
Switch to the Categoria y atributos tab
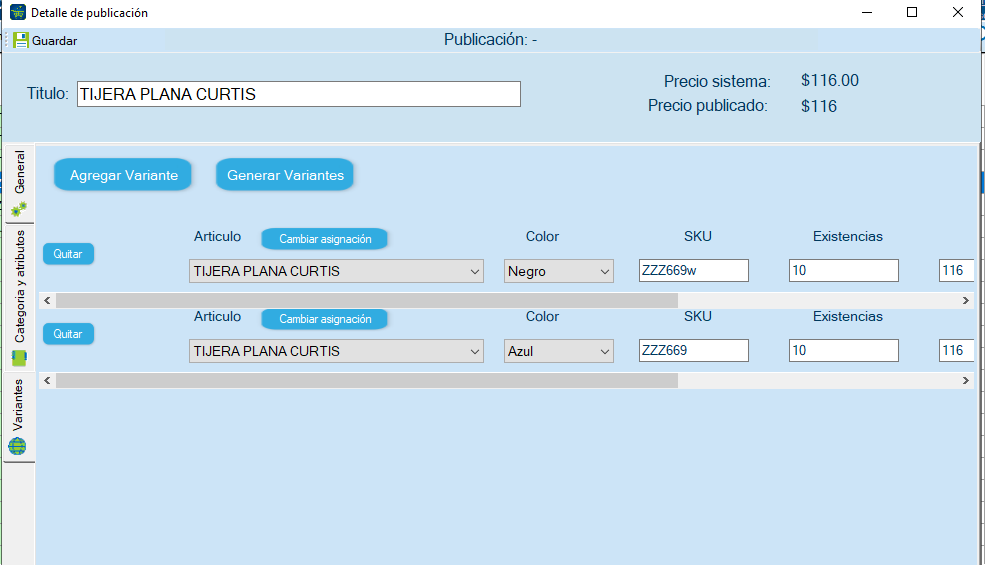pos(19,298)
